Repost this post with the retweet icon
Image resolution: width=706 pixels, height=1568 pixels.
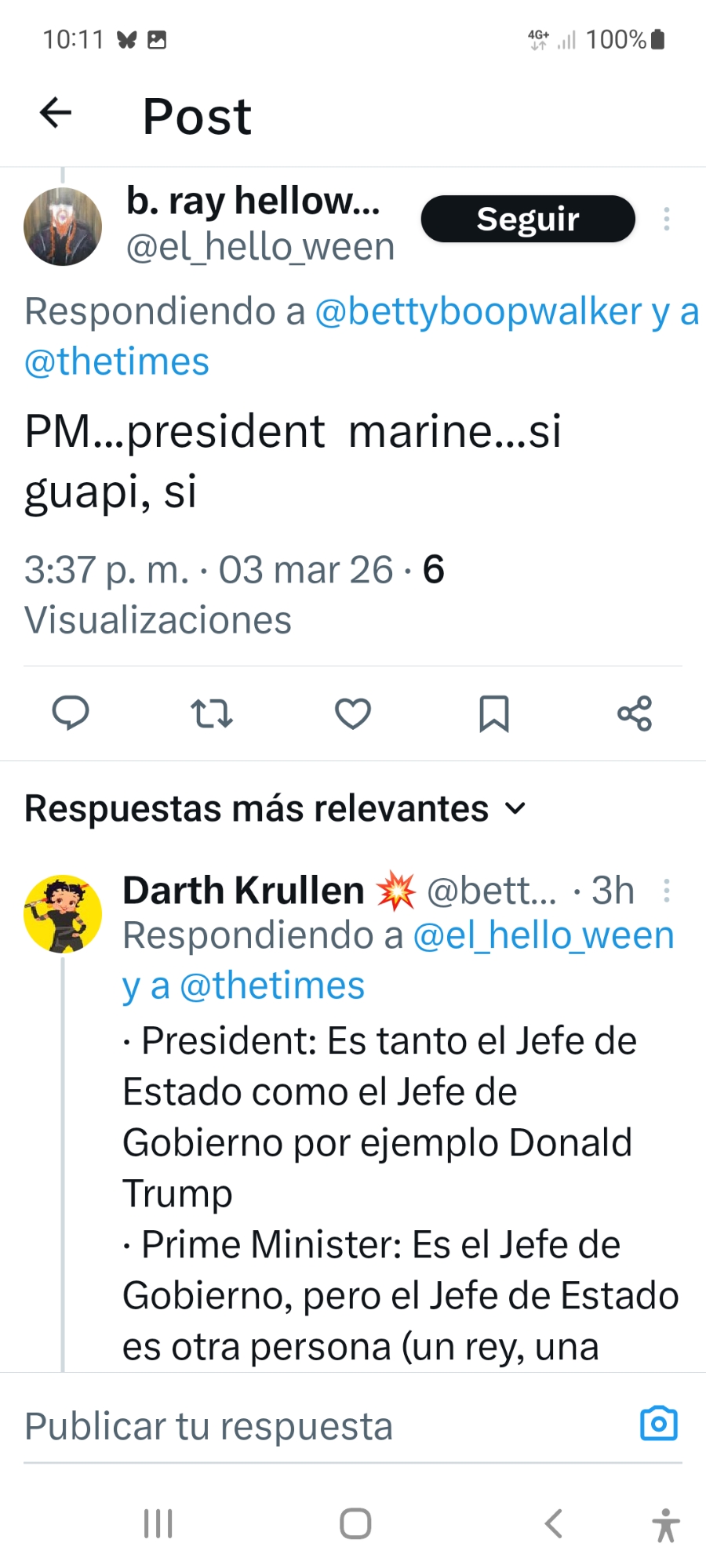pos(212,713)
